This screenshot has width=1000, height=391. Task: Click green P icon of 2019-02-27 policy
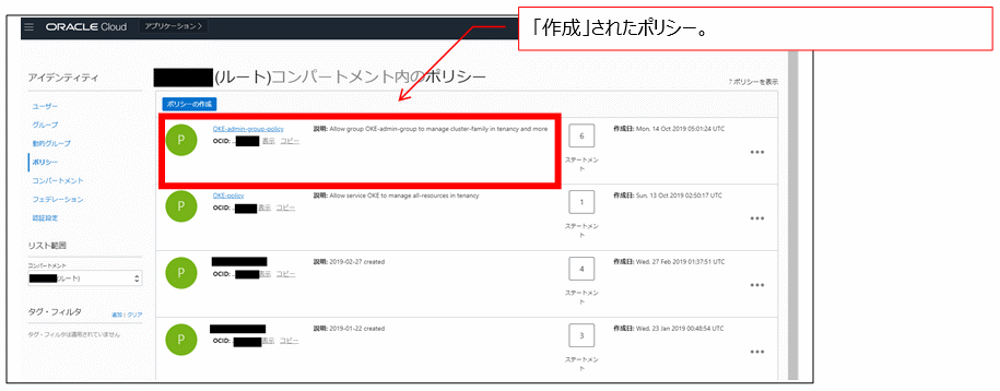(x=181, y=273)
